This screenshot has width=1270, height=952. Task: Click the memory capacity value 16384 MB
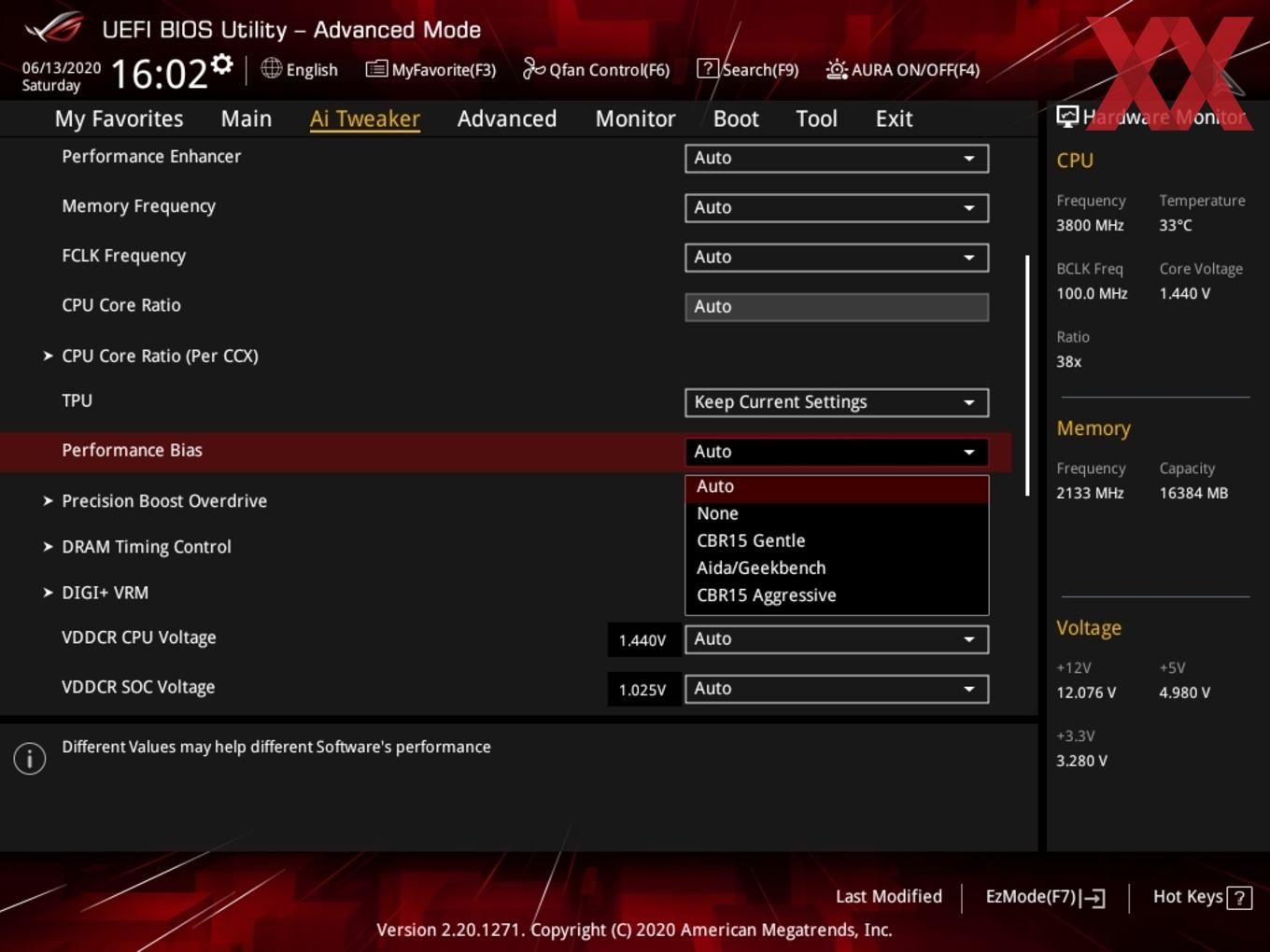1193,493
